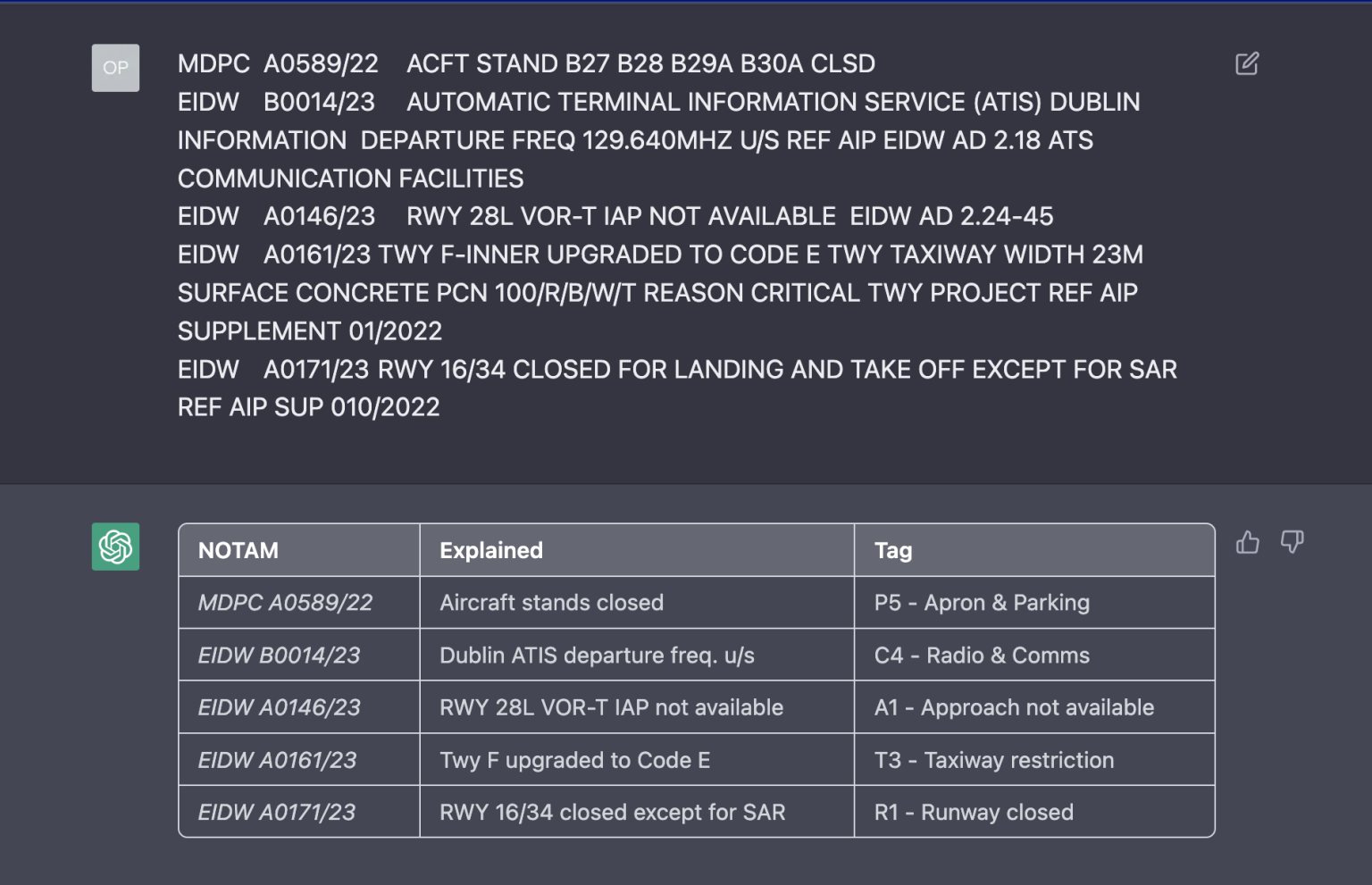Select the Explained column header
The height and width of the screenshot is (885, 1372).
(490, 550)
